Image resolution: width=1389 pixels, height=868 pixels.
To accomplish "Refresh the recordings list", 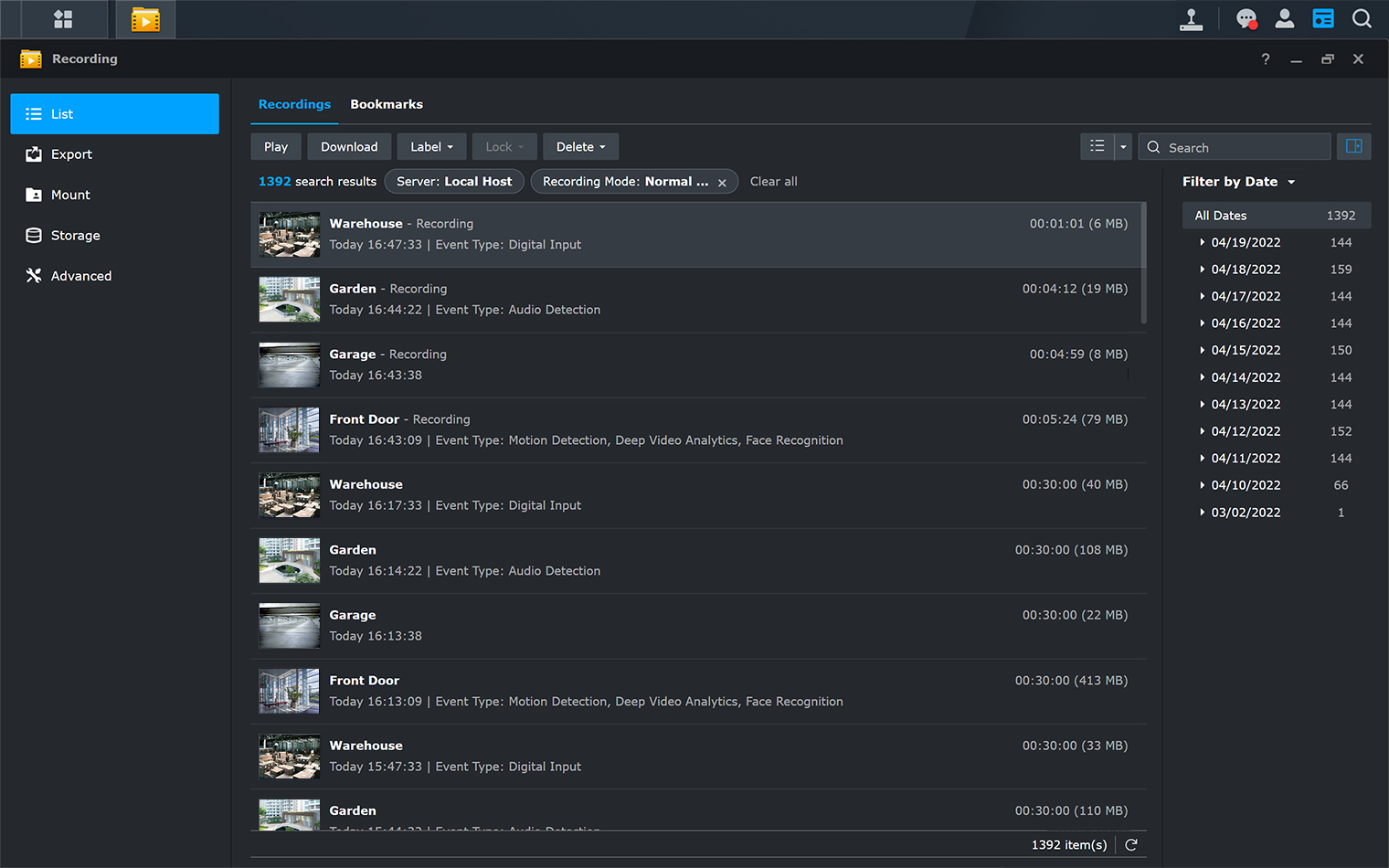I will (x=1130, y=844).
